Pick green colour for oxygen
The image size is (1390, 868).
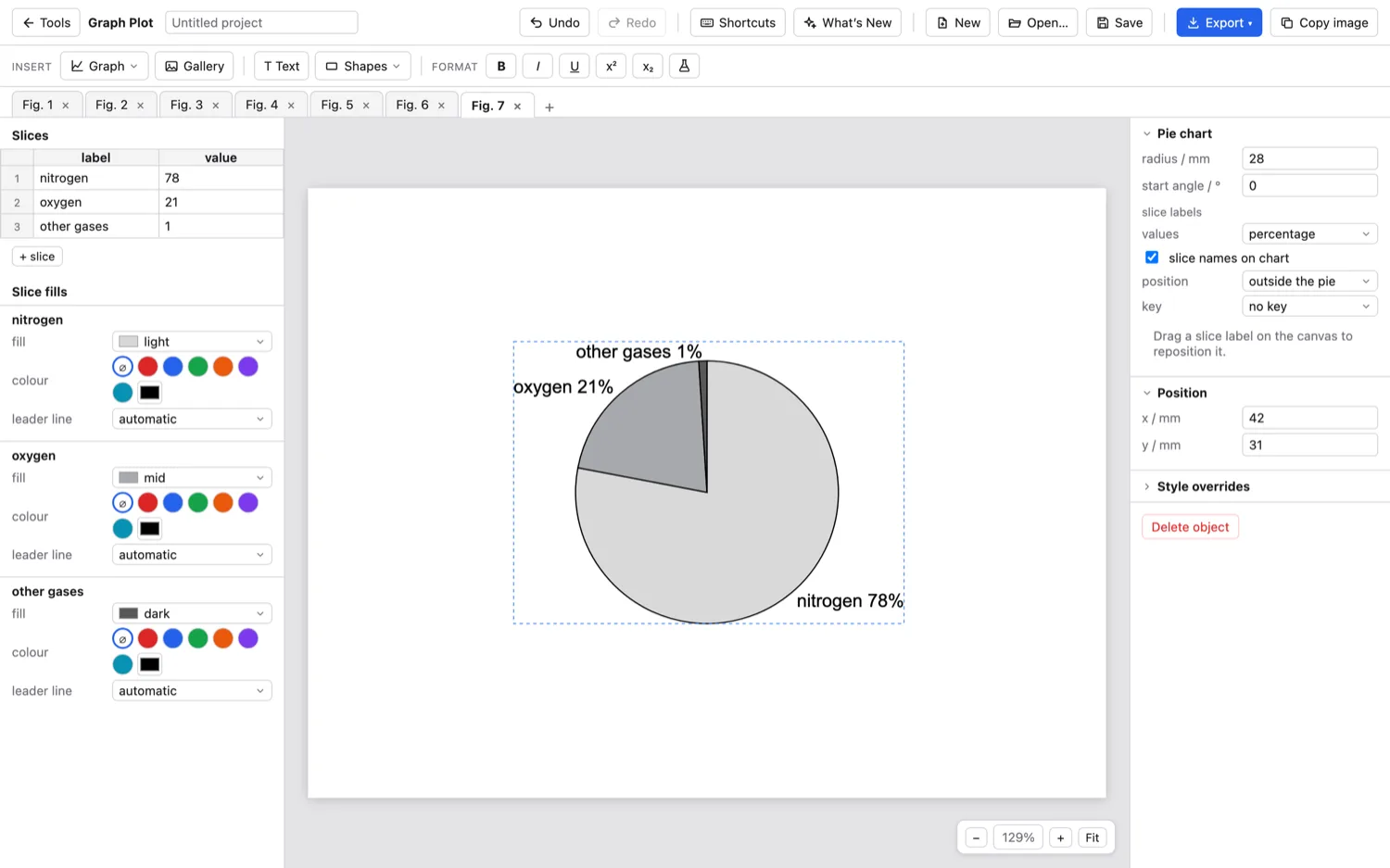click(x=197, y=503)
